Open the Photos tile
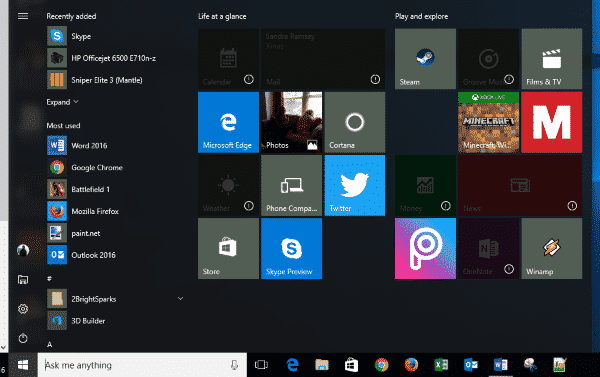 click(x=291, y=122)
